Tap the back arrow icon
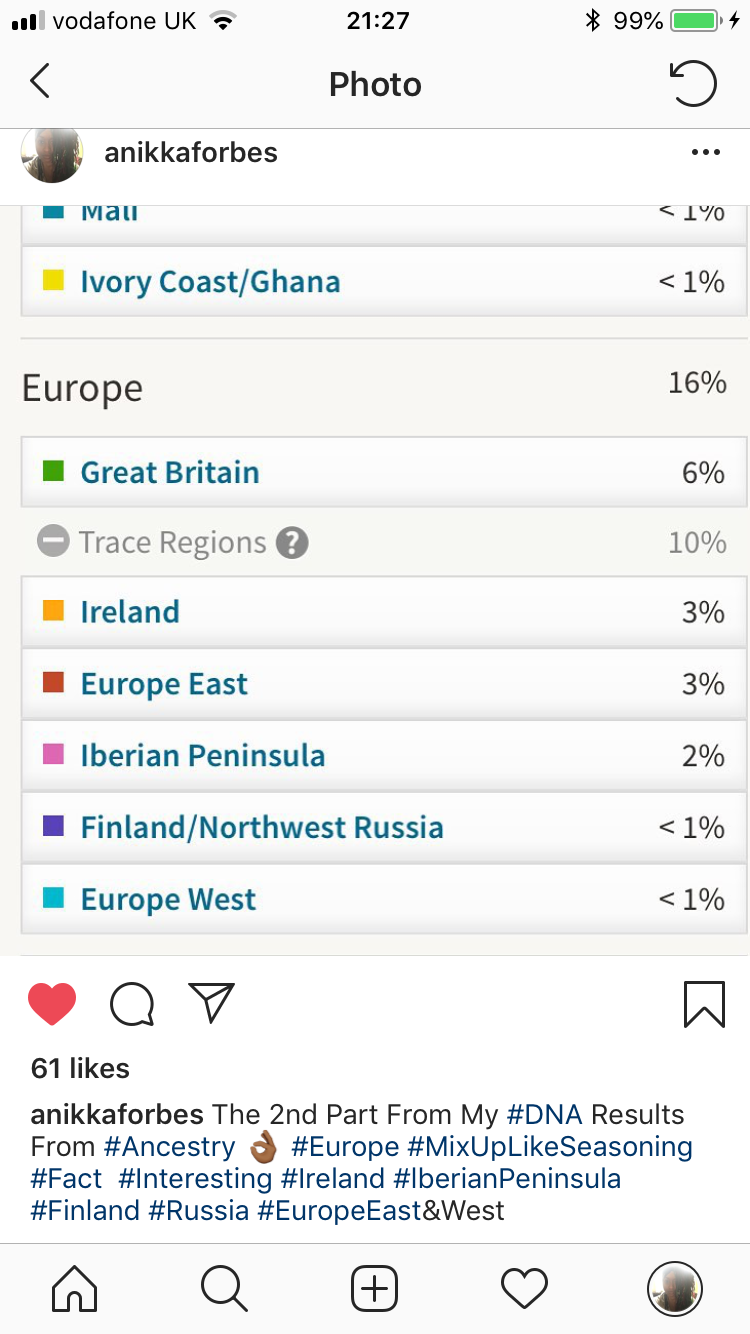Viewport: 750px width, 1334px height. pos(40,82)
